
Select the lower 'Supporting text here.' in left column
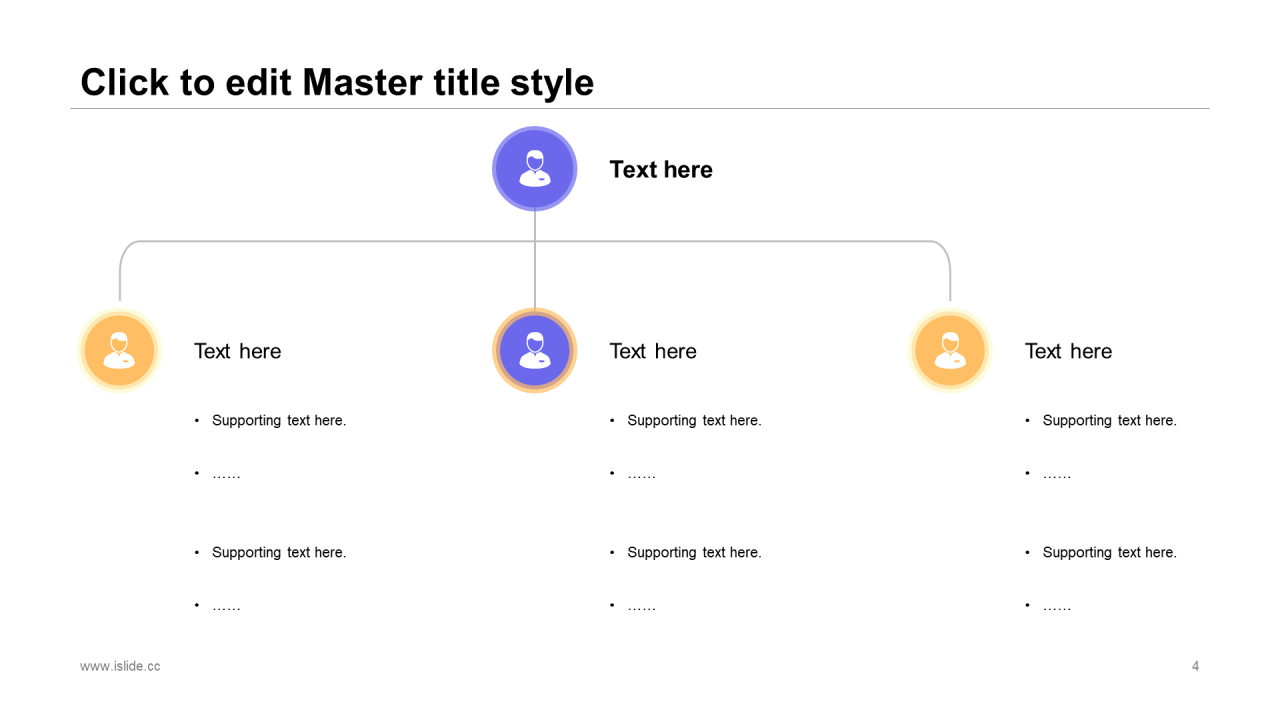click(x=278, y=553)
